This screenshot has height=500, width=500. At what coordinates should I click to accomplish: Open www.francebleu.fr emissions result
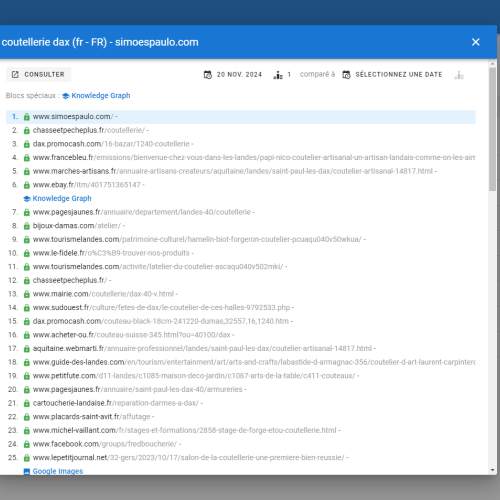[254, 157]
